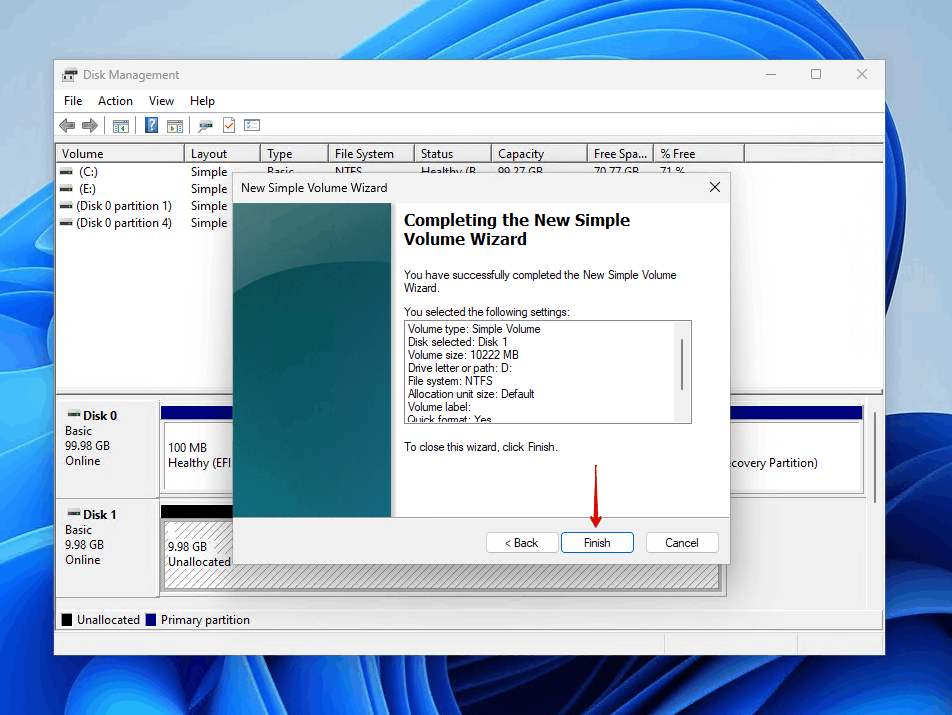Click the settings checklist toolbar icon
Screen dimensions: 952x715
pos(252,125)
